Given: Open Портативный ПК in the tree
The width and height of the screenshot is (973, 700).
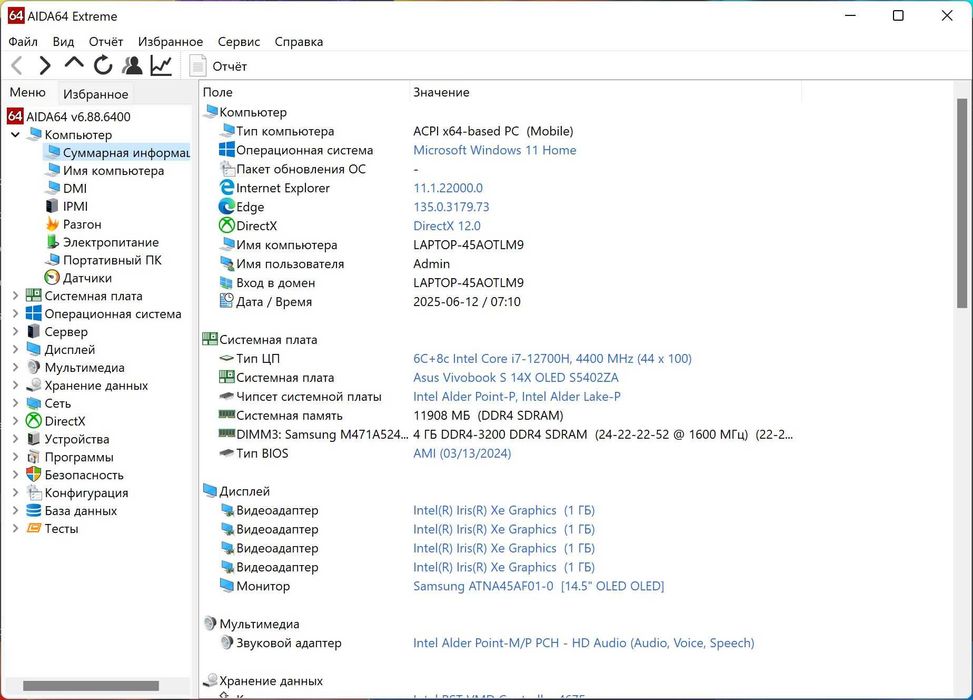Looking at the screenshot, I should coord(112,260).
